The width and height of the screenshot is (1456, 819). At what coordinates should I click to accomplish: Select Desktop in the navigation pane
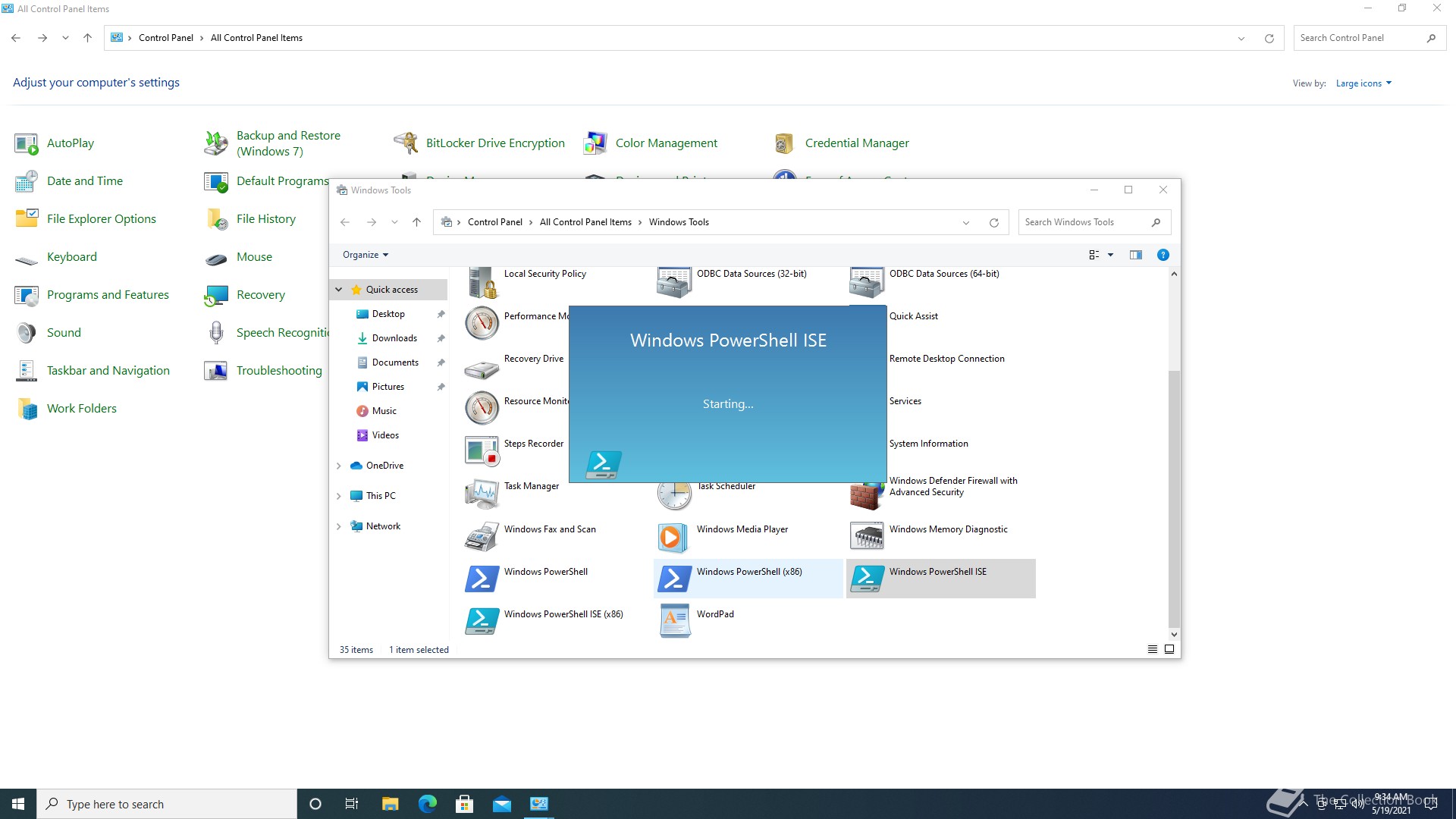pos(388,314)
